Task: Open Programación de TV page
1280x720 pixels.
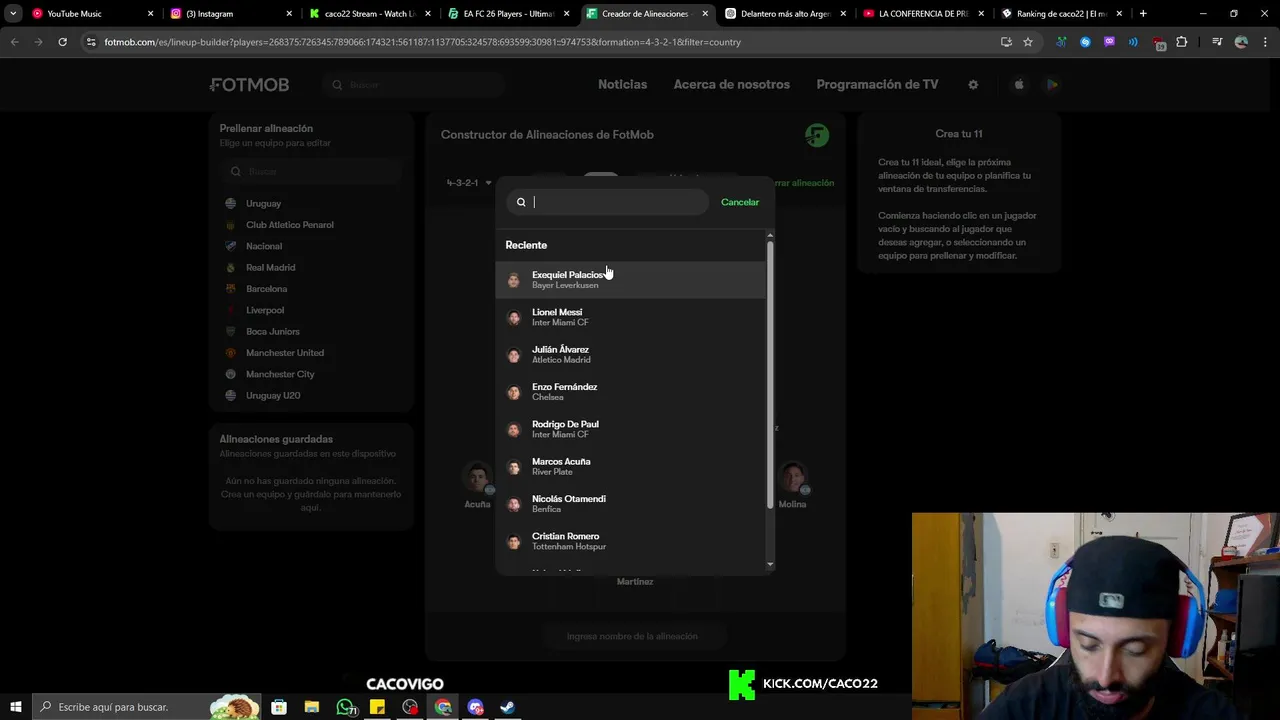Action: point(877,85)
